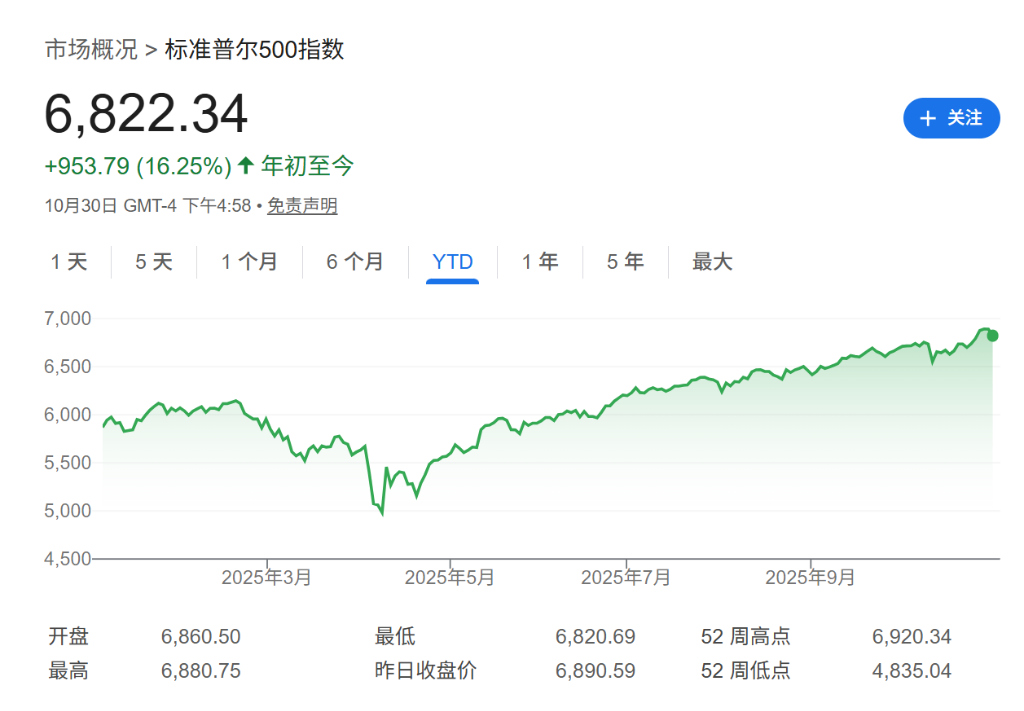Select the 5 天 time range tab
Image resolution: width=1024 pixels, height=711 pixels.
(x=154, y=262)
